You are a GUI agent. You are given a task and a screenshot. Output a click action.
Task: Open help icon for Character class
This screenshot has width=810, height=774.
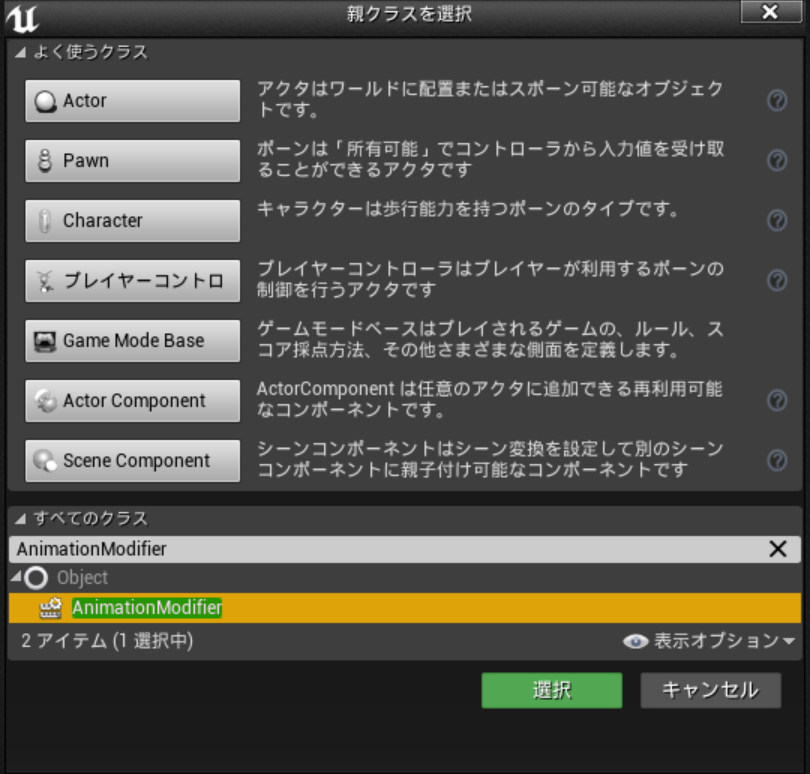point(777,220)
